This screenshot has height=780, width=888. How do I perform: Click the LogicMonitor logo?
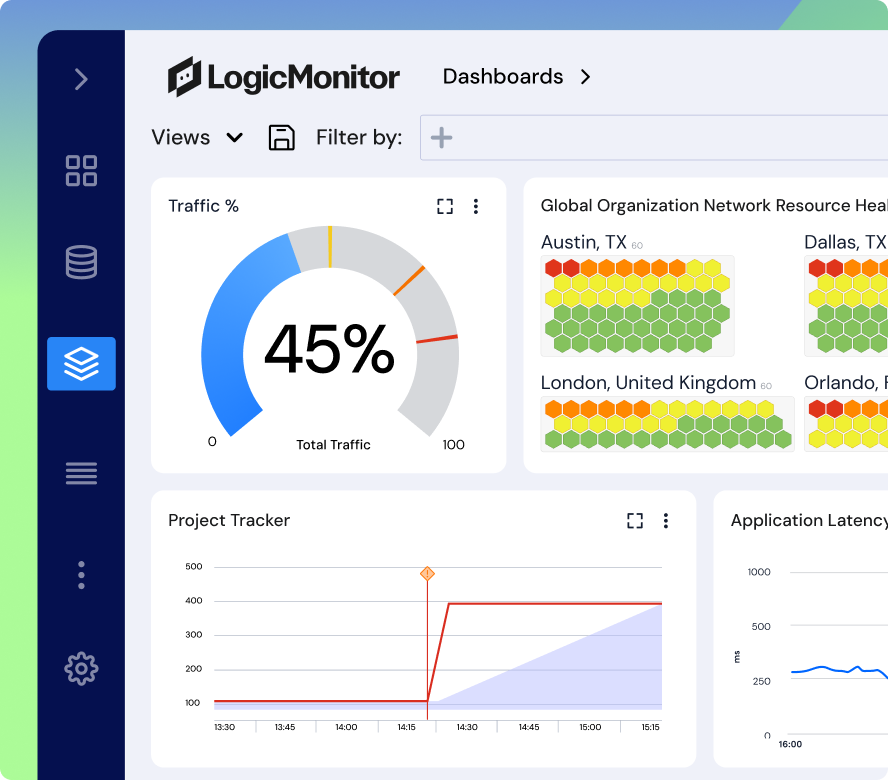[284, 77]
